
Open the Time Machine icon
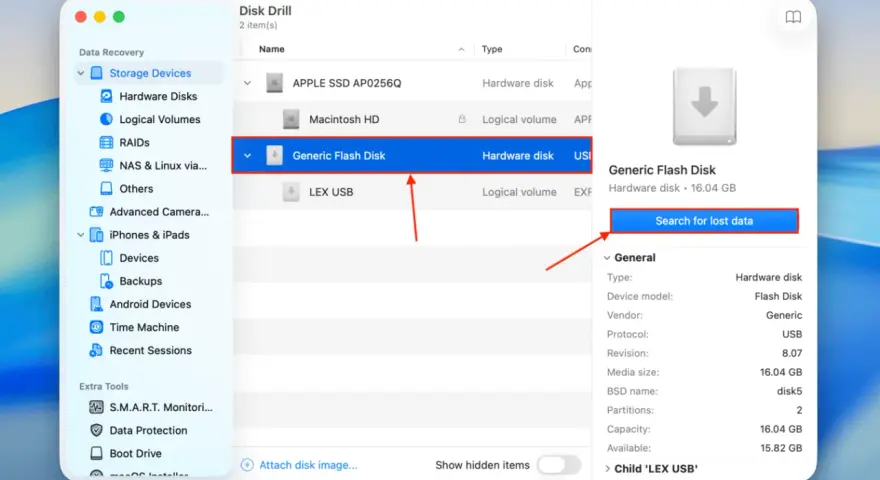(97, 327)
